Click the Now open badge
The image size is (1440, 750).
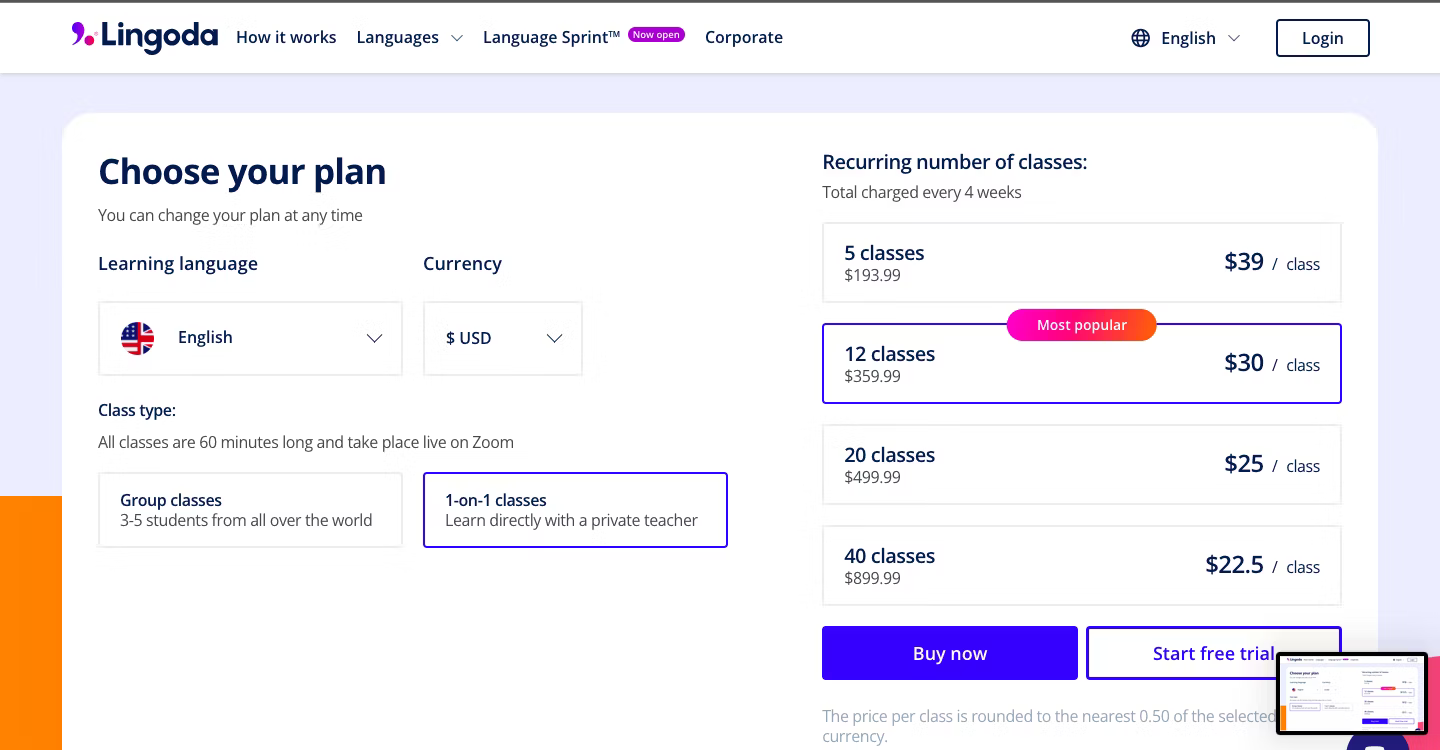point(656,35)
